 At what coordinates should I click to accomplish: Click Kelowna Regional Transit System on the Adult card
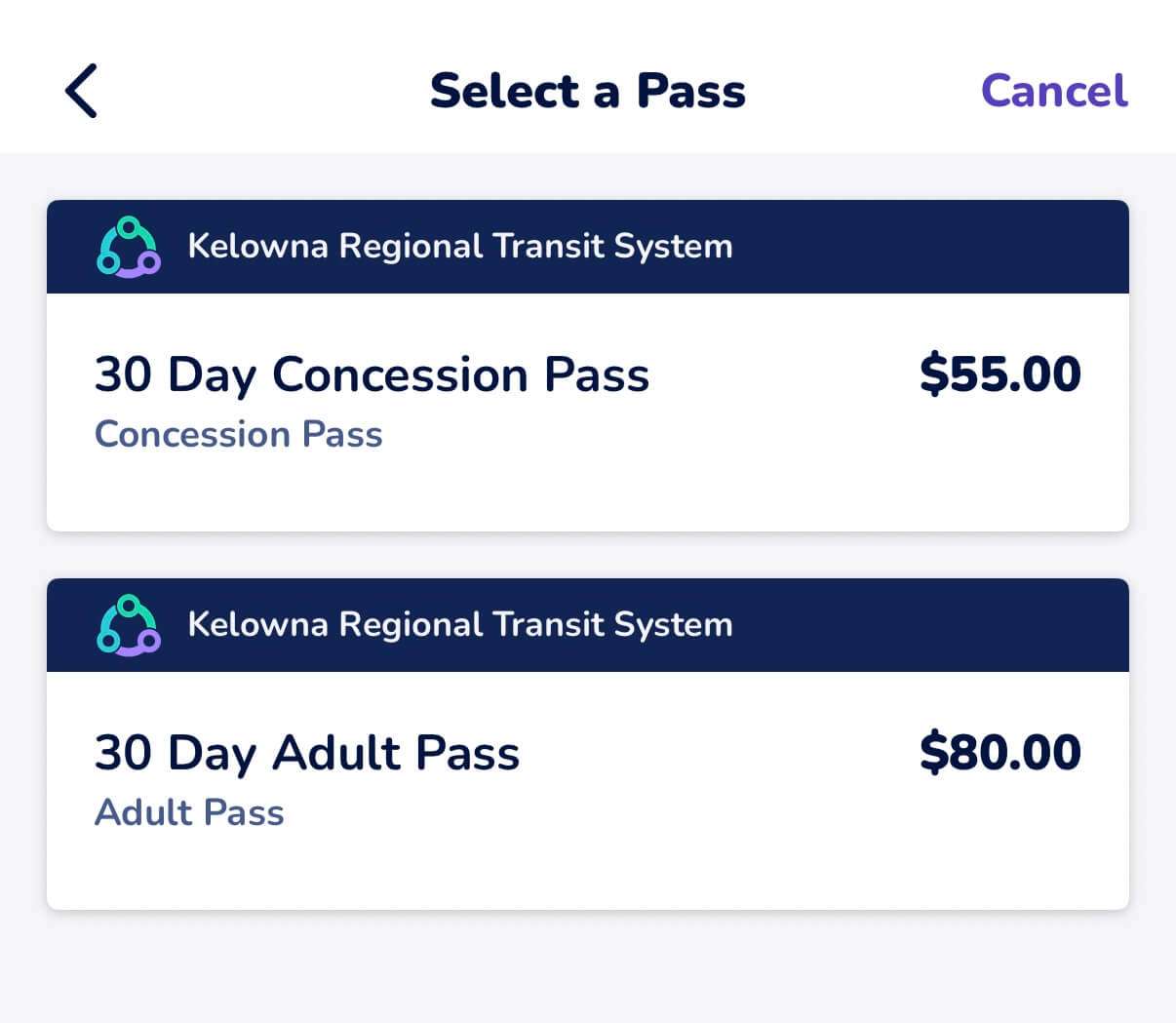(x=459, y=625)
